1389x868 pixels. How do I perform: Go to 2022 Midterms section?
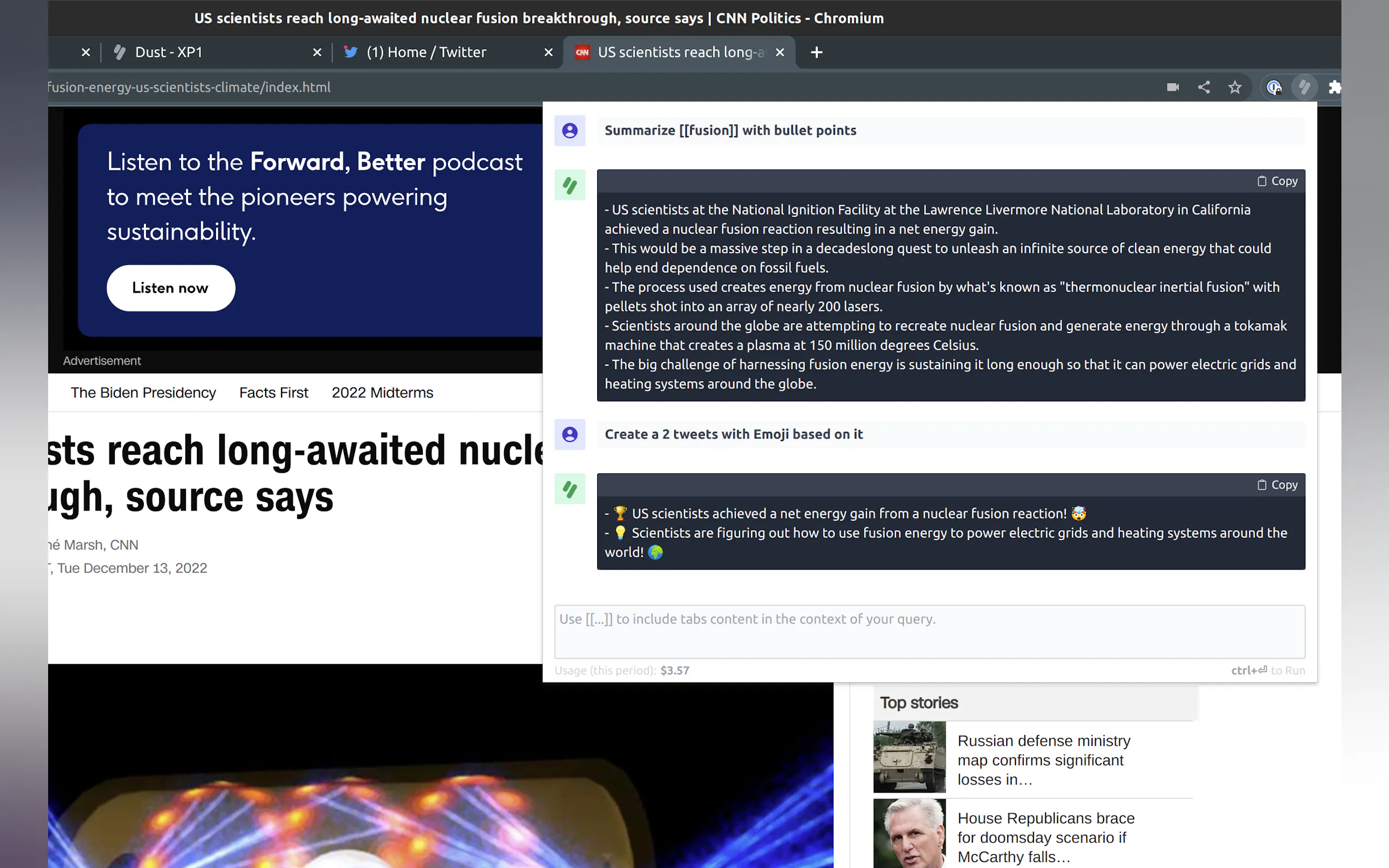tap(382, 392)
